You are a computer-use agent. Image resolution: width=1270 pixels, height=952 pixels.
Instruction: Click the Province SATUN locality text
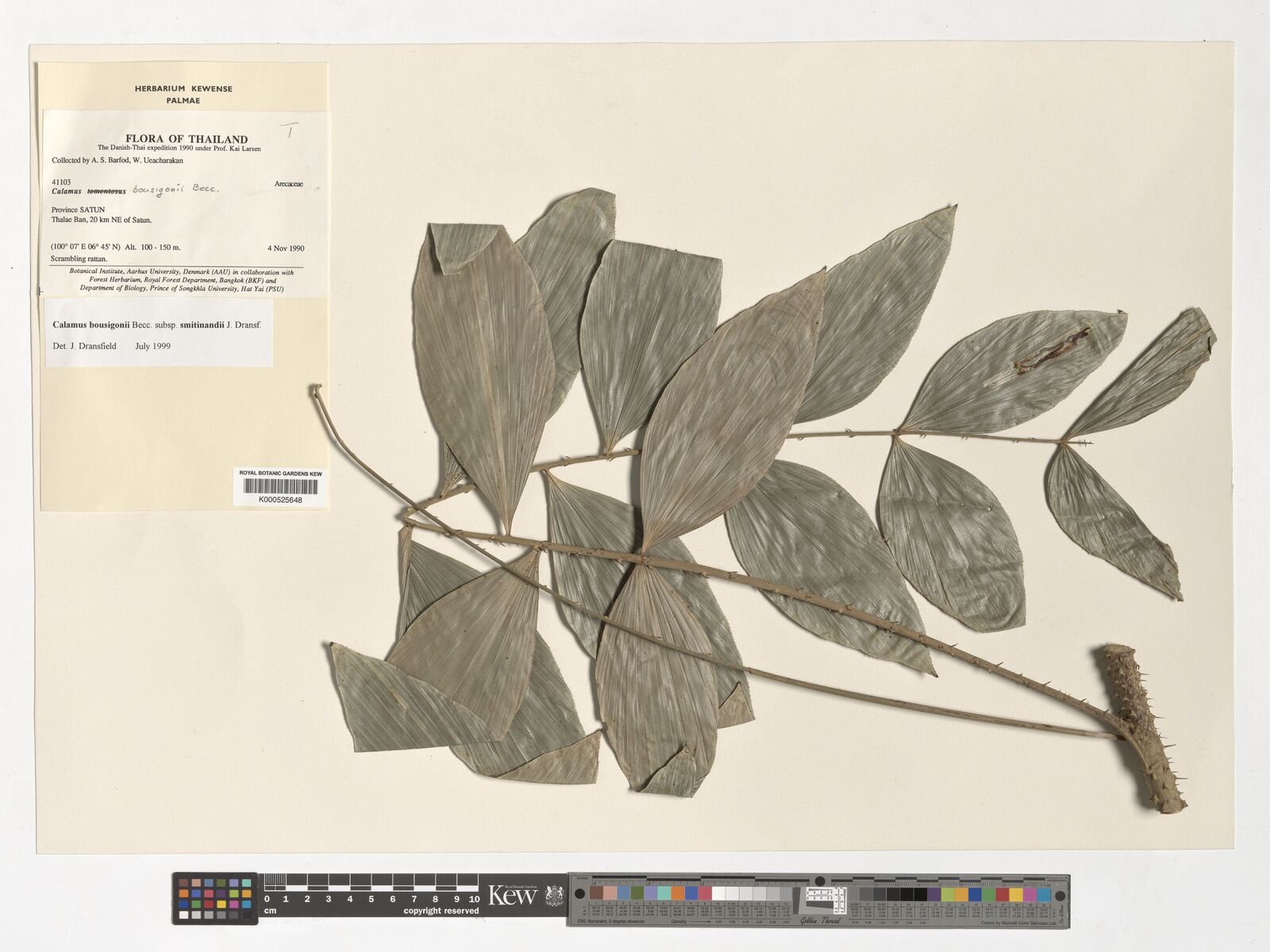[78, 210]
